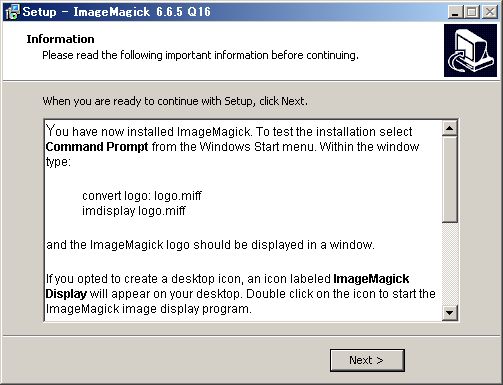
Task: Click the "logo should be displayed" sentence
Action: pos(210,245)
